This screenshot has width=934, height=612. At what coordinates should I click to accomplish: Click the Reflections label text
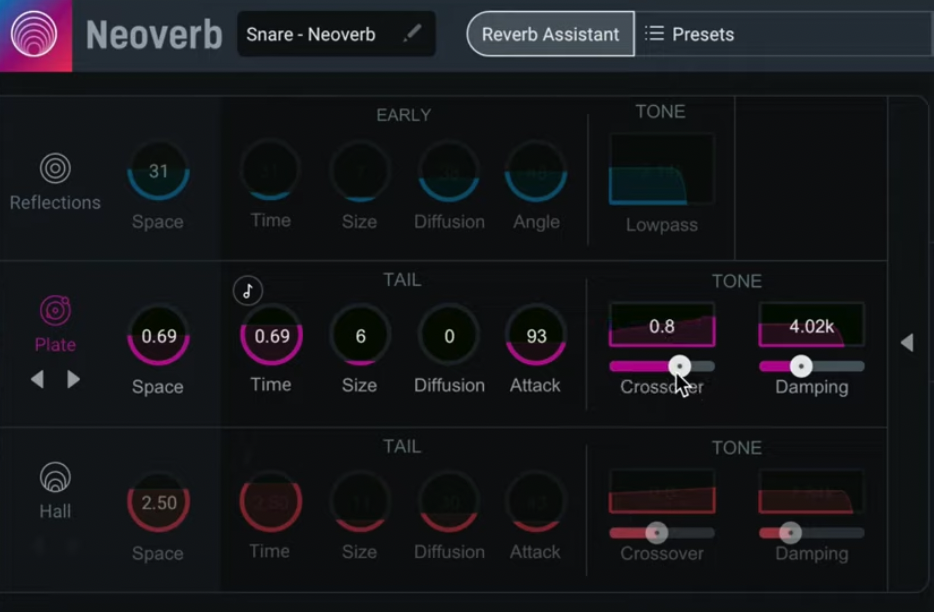(55, 203)
